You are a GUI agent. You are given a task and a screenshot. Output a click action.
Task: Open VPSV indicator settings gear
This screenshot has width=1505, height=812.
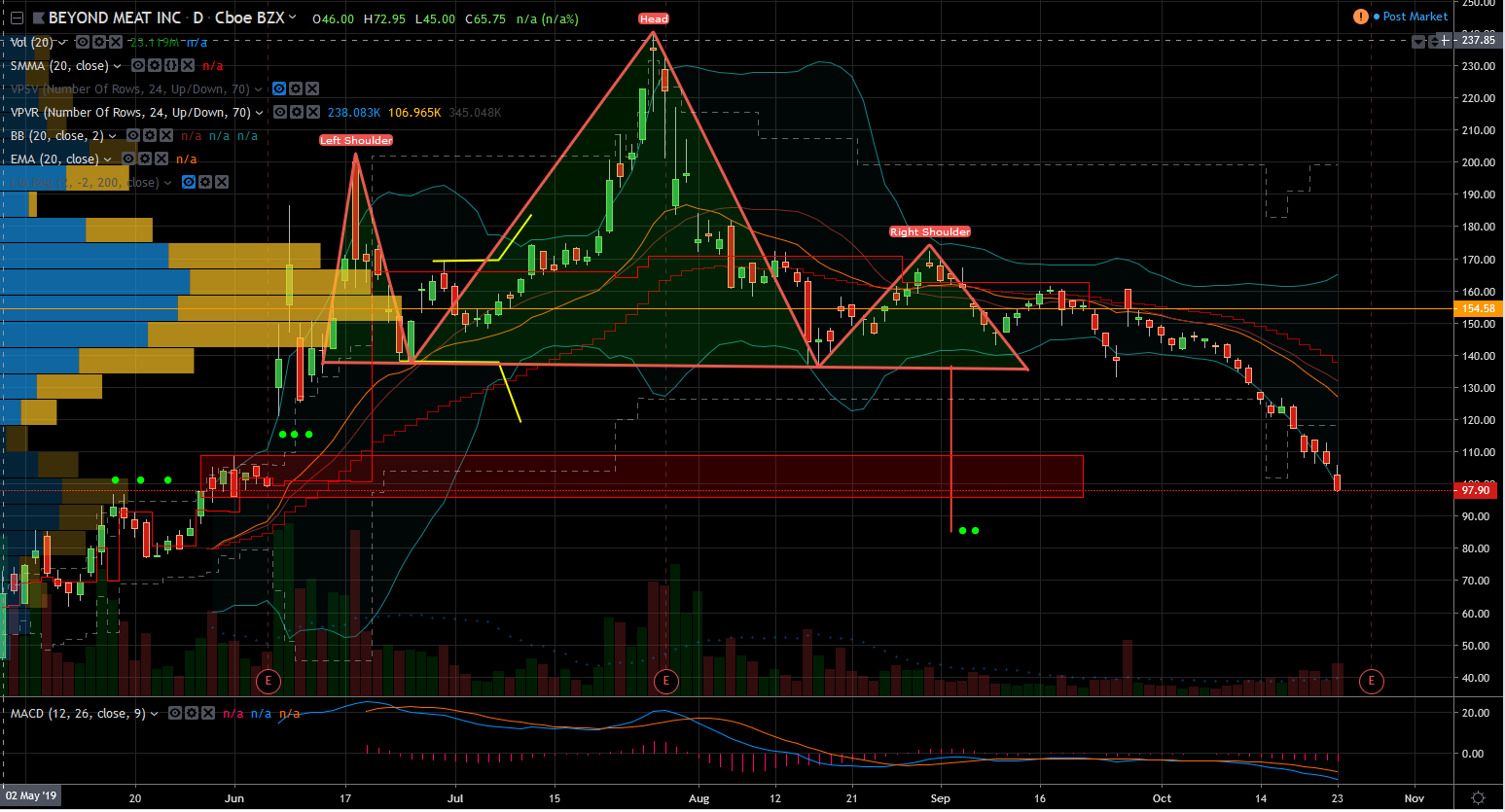pos(296,88)
